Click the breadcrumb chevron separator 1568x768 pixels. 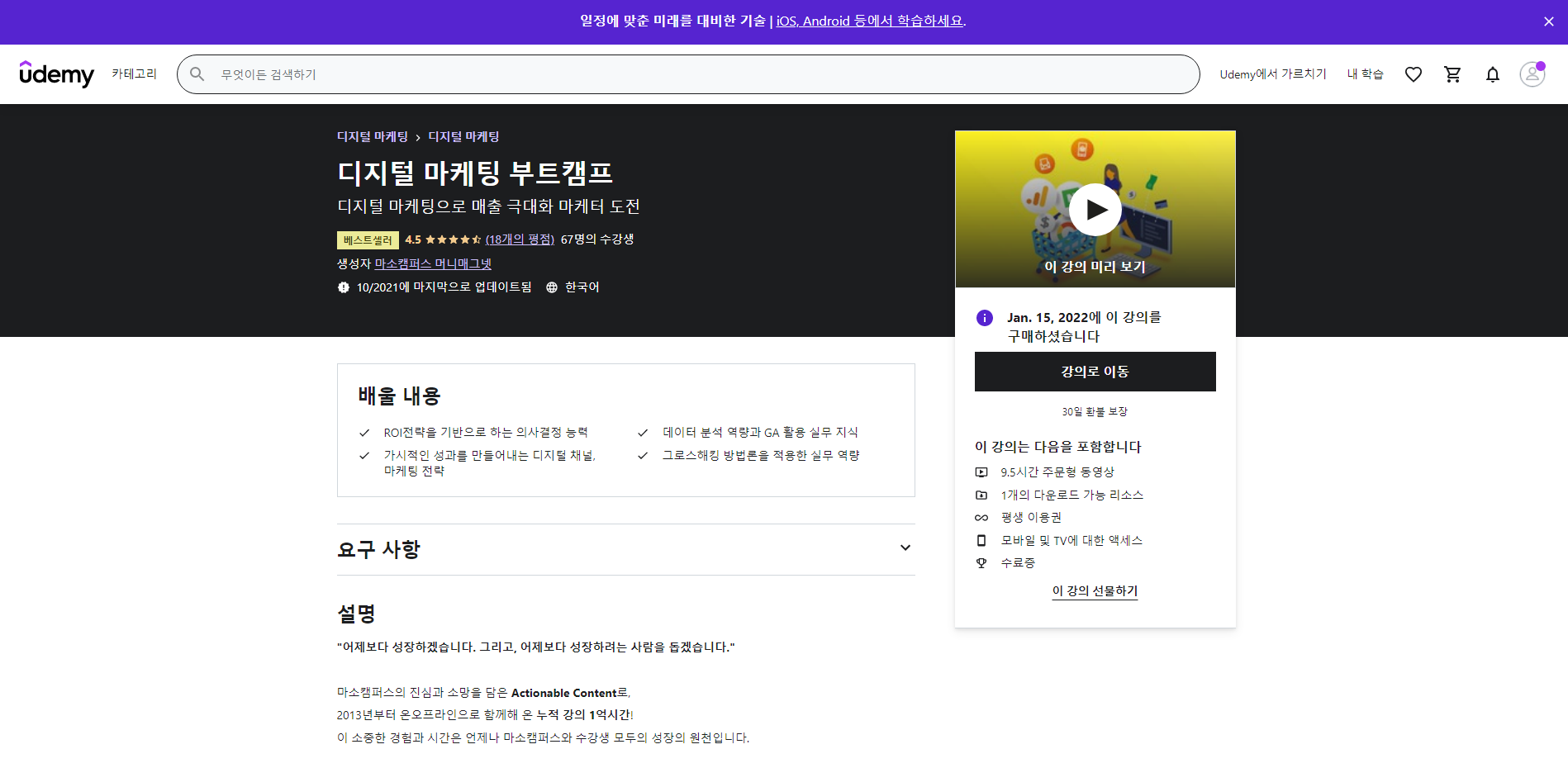tap(418, 138)
